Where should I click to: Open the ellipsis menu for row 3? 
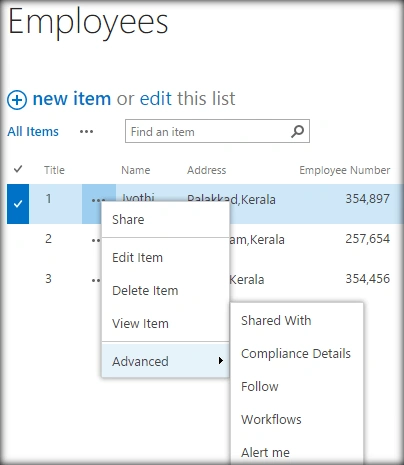point(96,280)
